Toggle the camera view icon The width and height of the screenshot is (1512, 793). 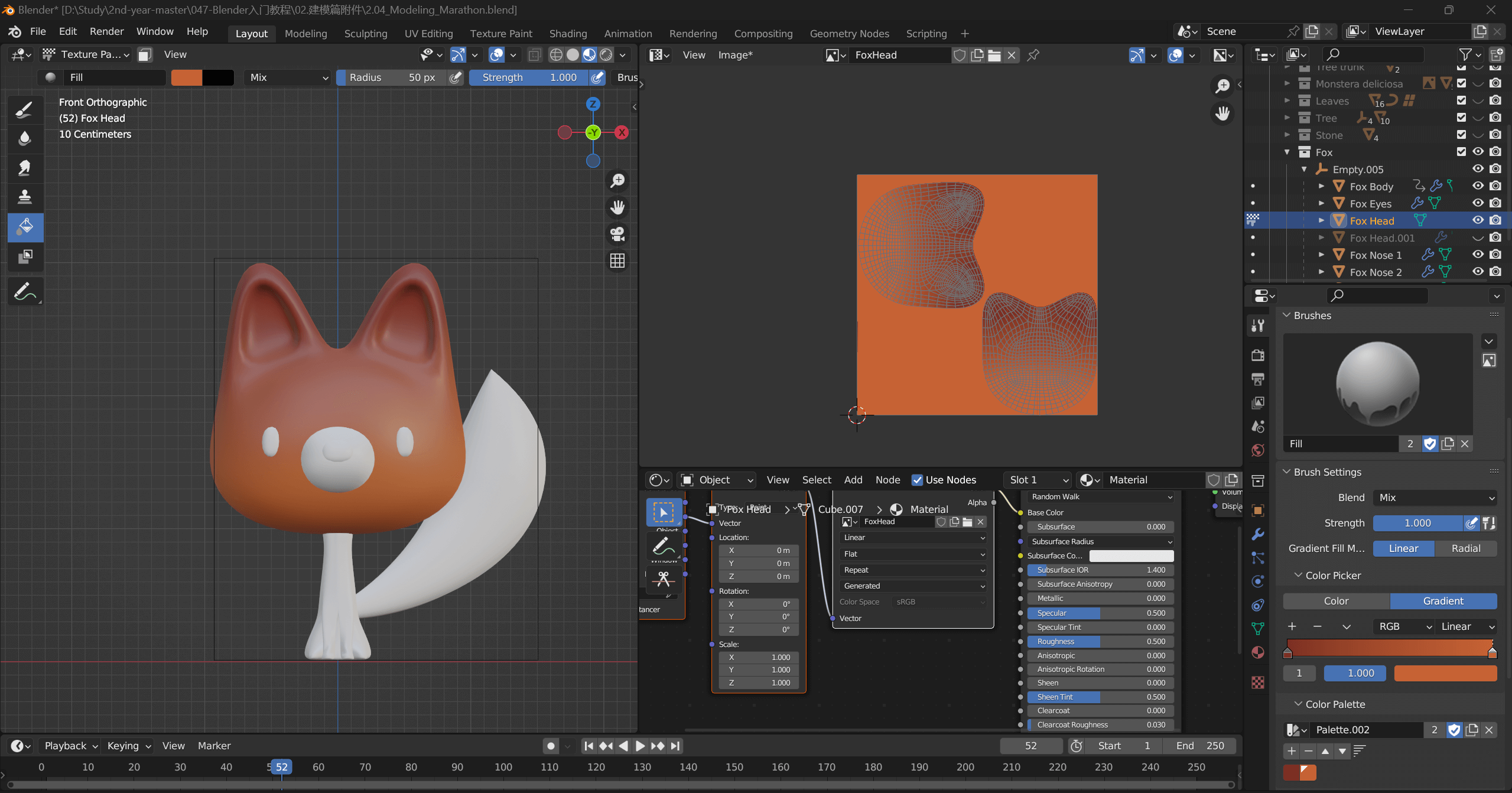pyautogui.click(x=617, y=234)
